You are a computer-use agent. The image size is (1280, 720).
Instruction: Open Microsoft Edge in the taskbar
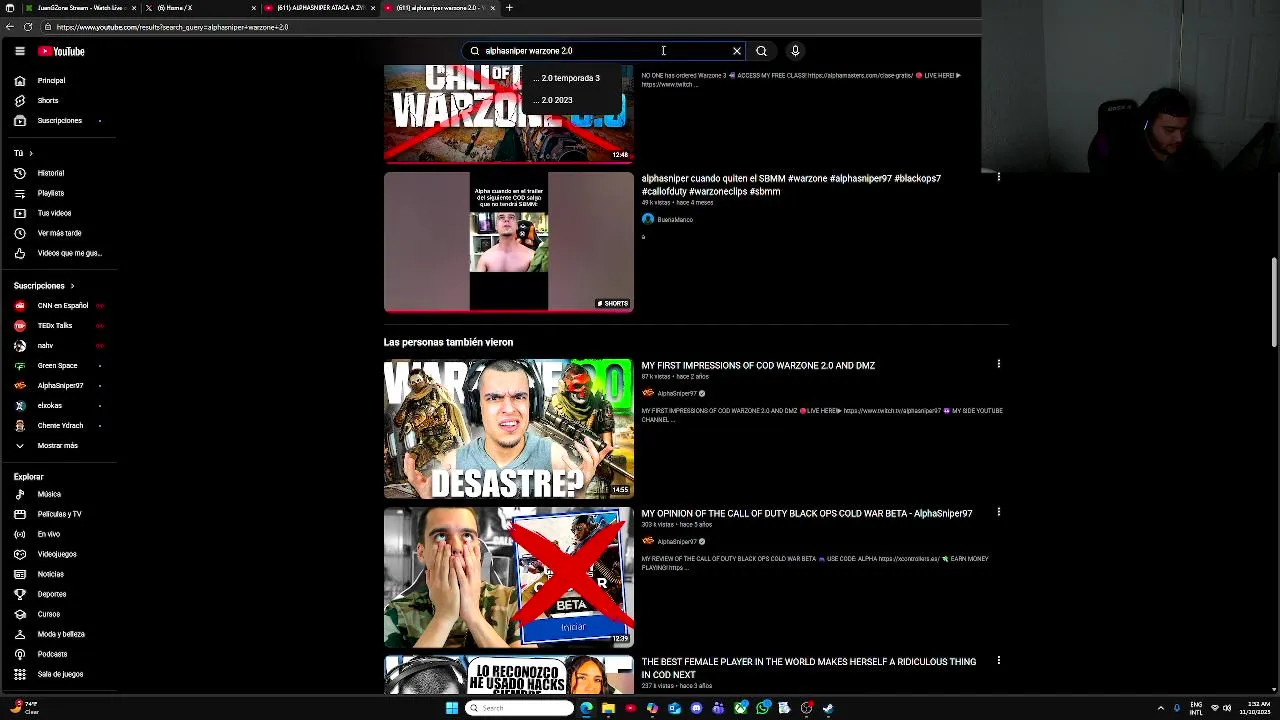586,708
